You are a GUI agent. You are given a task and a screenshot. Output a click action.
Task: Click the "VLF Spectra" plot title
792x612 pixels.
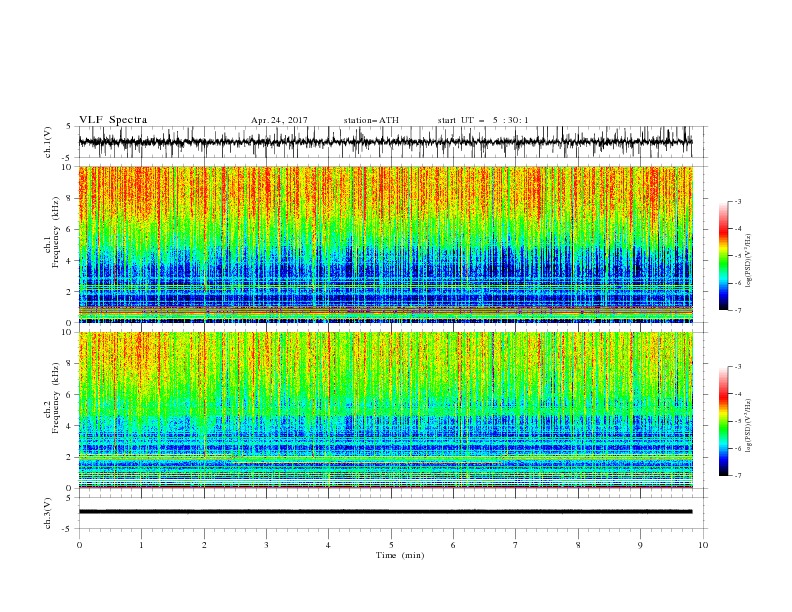click(x=113, y=120)
